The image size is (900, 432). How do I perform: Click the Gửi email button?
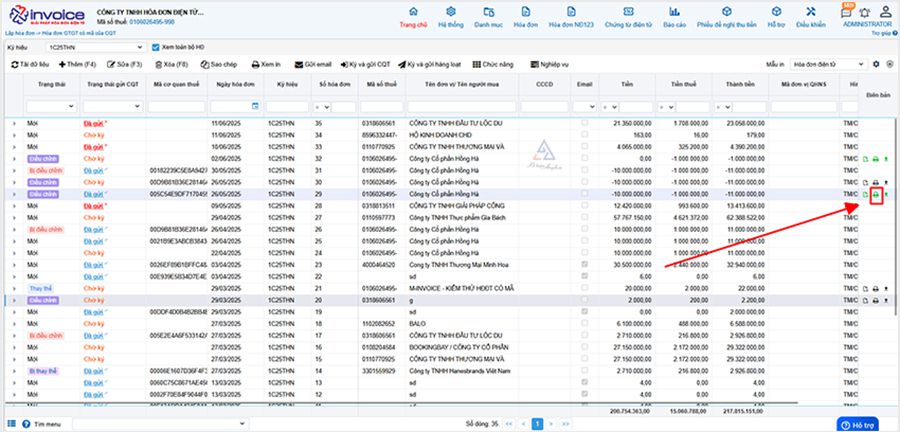313,64
